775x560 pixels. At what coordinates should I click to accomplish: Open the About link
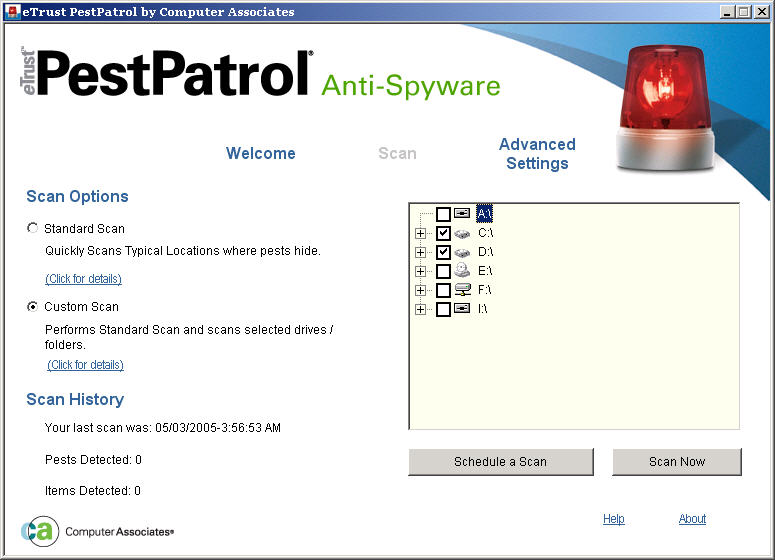[692, 519]
